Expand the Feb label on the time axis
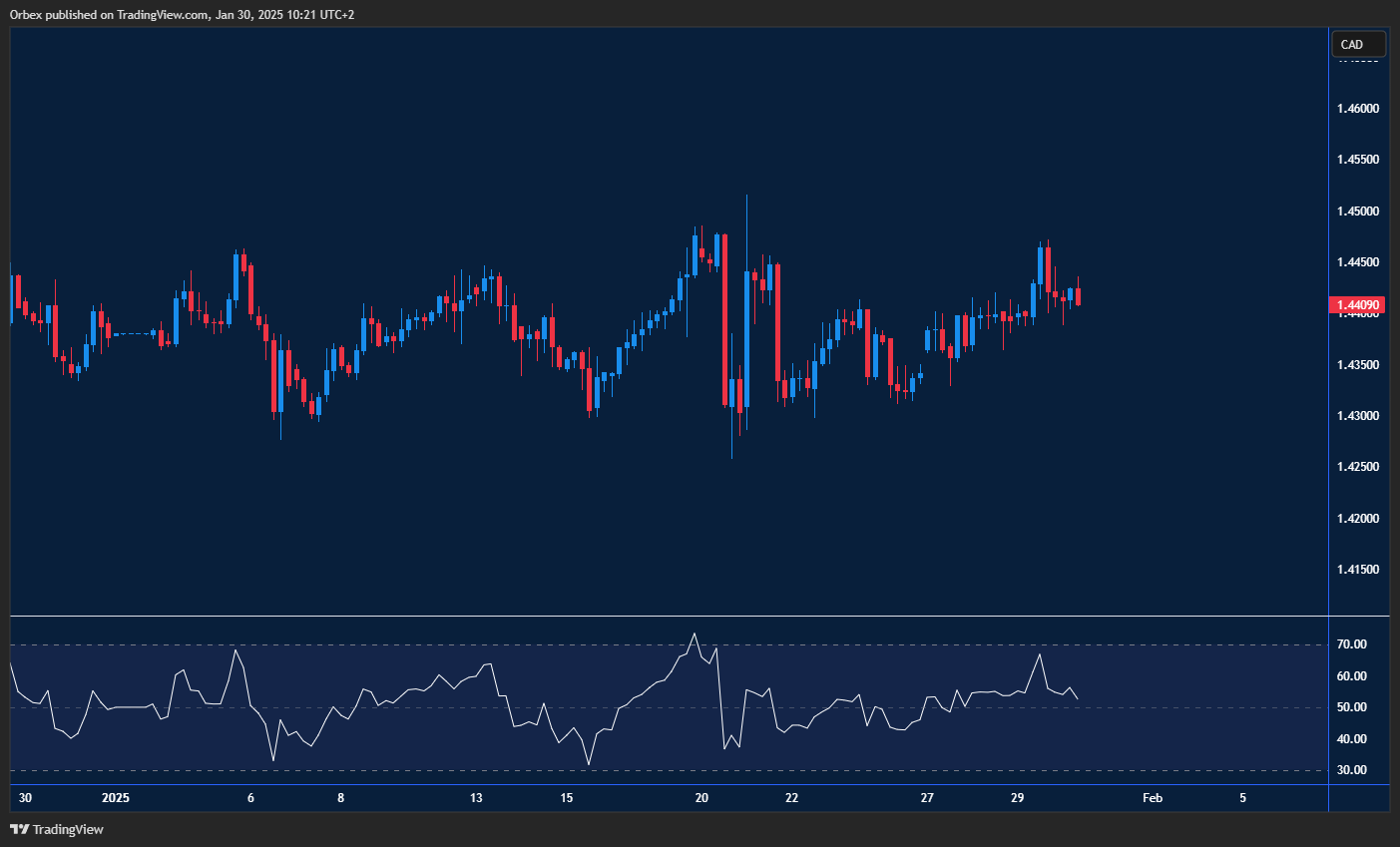The height and width of the screenshot is (847, 1400). (x=1153, y=798)
